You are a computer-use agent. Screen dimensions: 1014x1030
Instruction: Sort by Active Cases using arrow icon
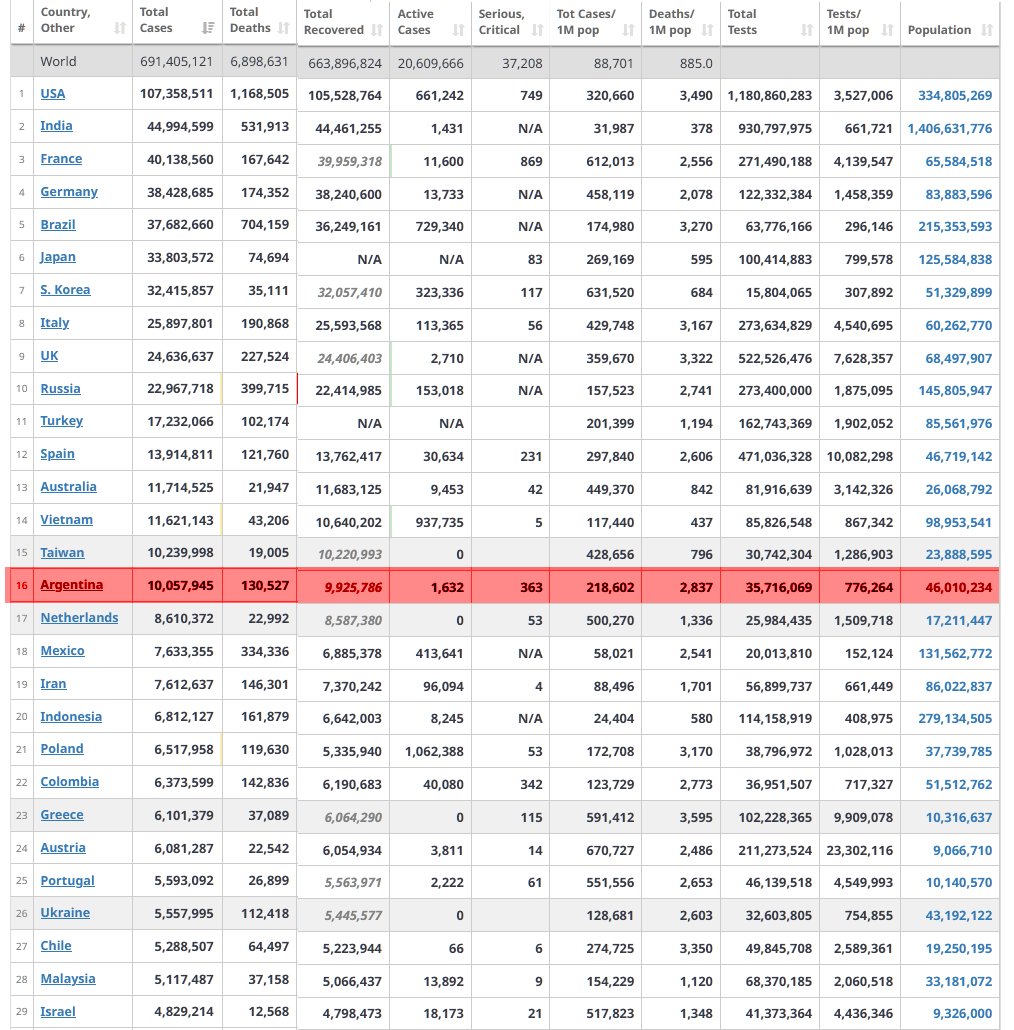coord(458,30)
